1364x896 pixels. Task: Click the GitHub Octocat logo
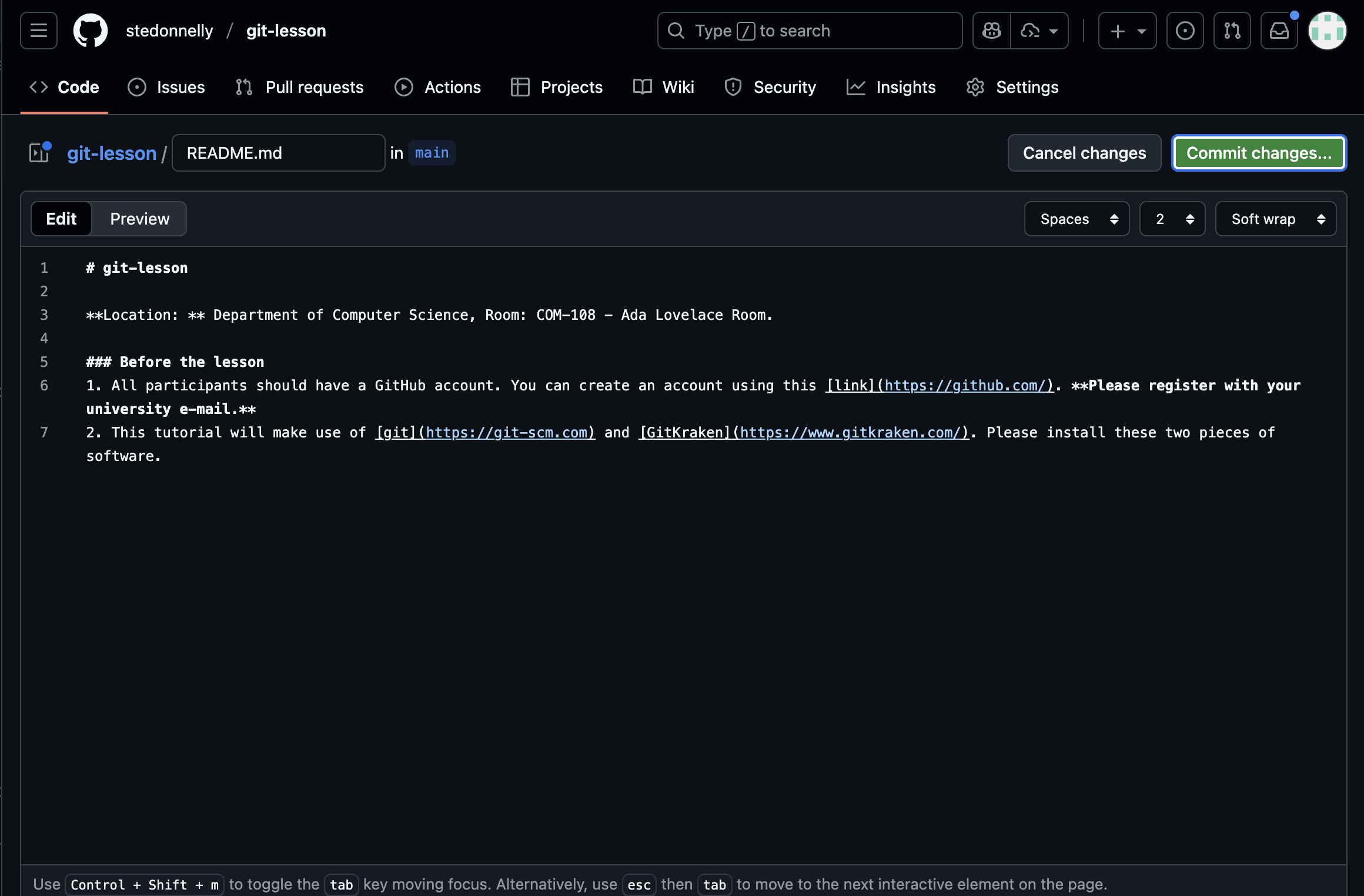coord(90,31)
